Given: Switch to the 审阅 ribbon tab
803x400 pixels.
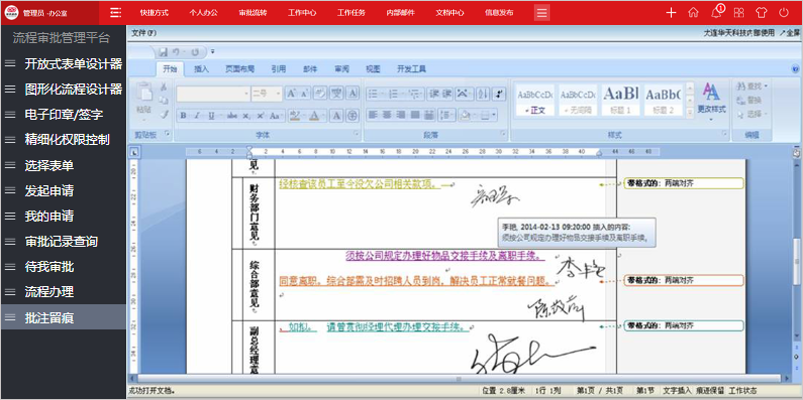Looking at the screenshot, I should tap(342, 69).
